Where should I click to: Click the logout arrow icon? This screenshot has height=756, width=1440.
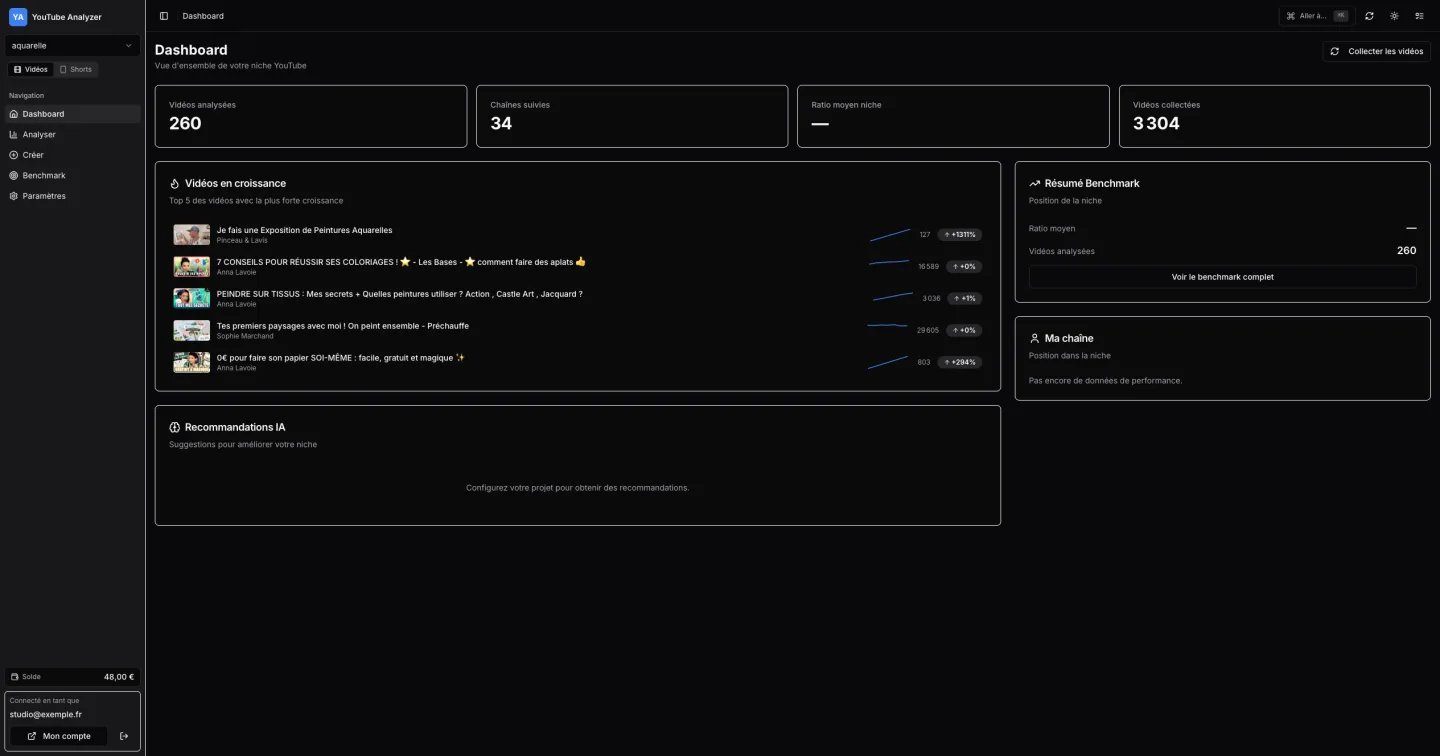pyautogui.click(x=124, y=736)
